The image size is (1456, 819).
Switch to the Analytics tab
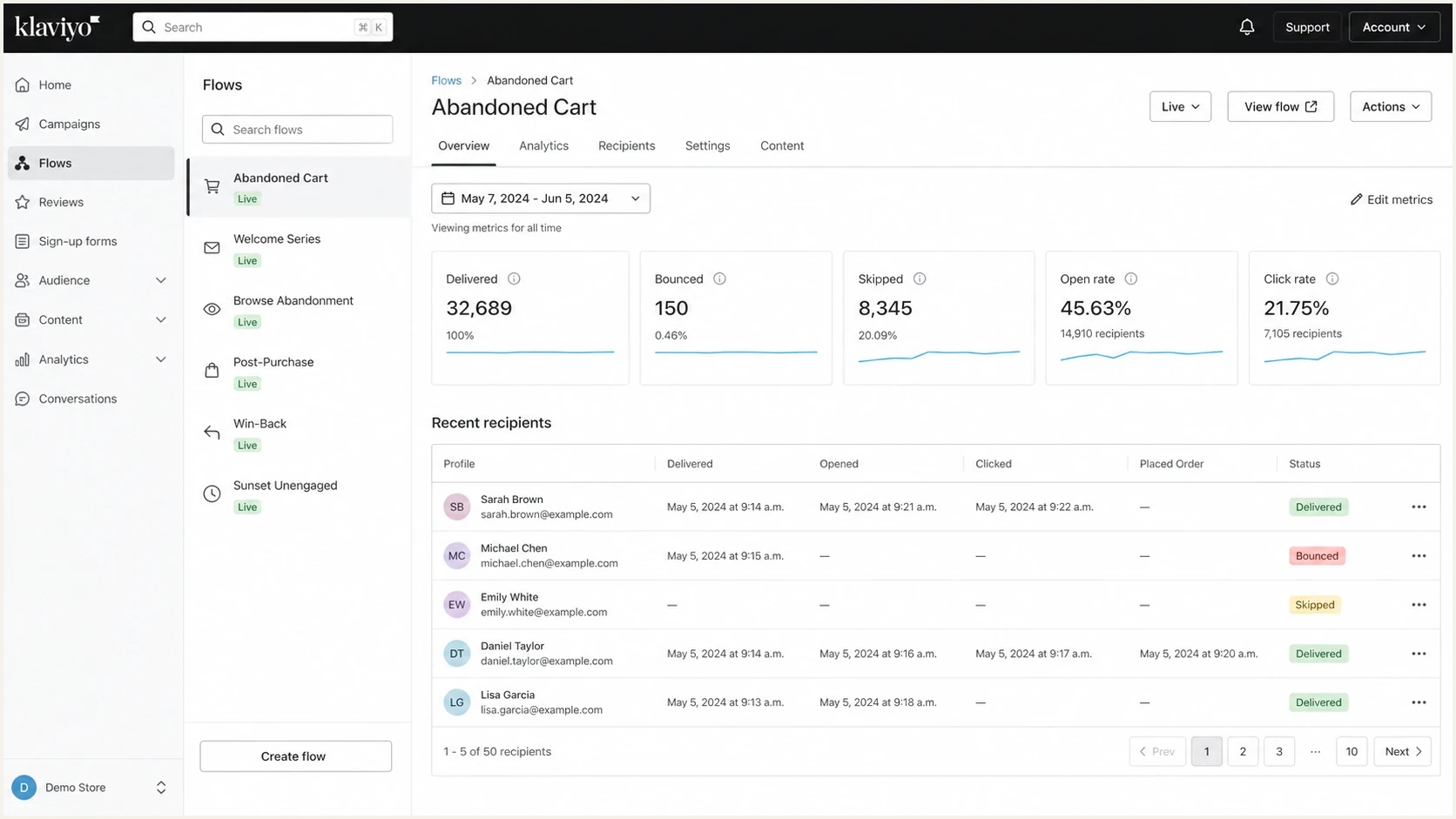[x=543, y=145]
